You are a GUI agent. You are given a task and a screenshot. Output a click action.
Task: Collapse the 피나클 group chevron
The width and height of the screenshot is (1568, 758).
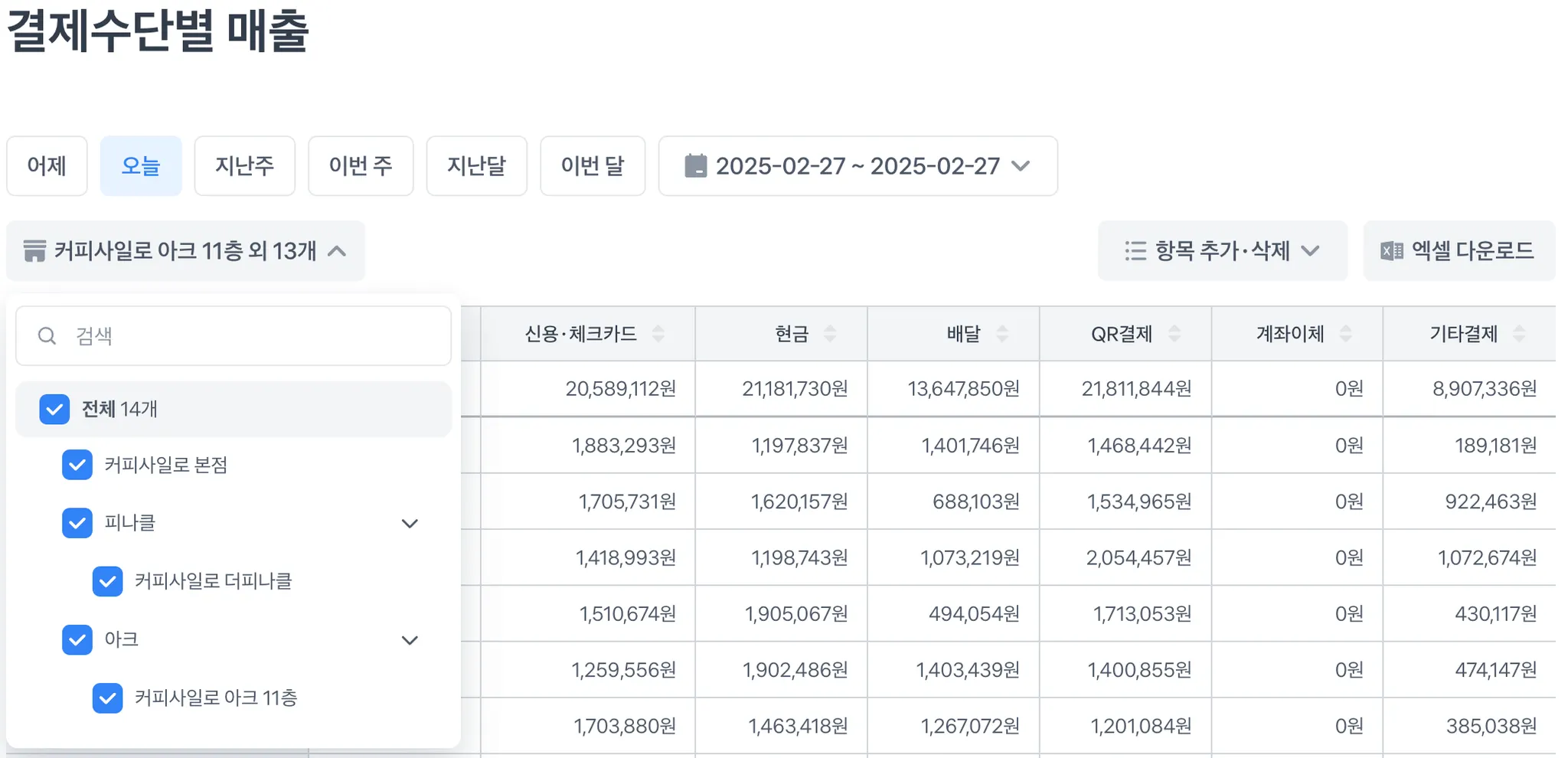click(410, 524)
